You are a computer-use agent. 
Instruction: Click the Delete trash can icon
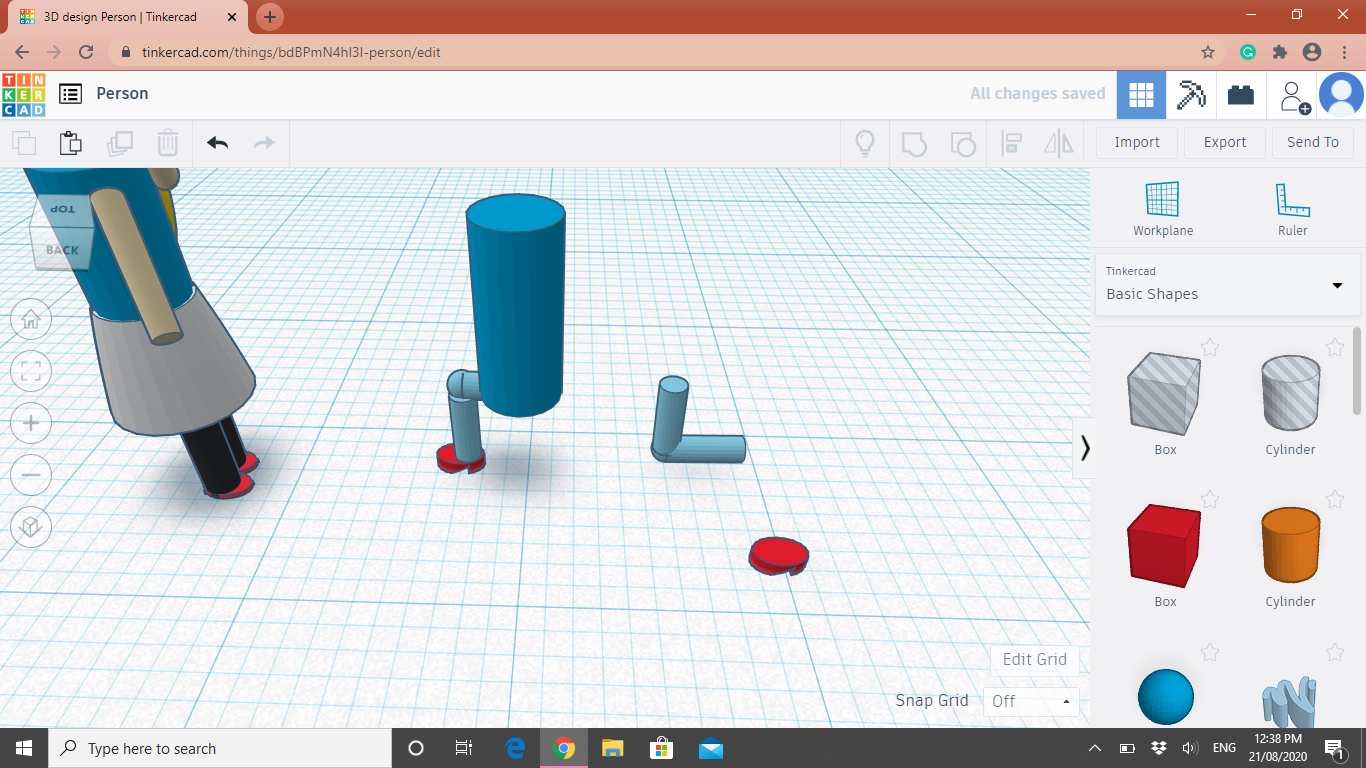(168, 143)
